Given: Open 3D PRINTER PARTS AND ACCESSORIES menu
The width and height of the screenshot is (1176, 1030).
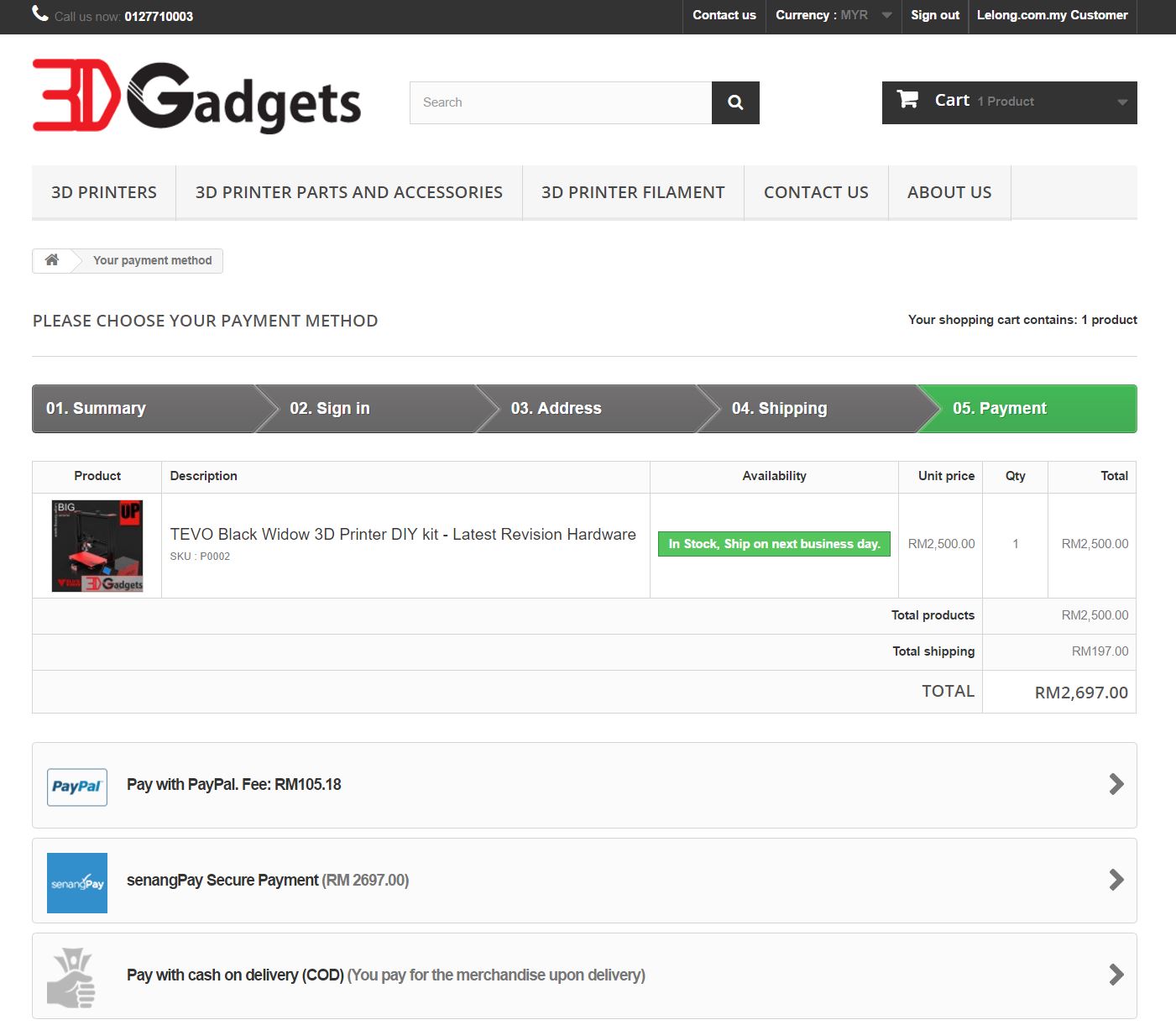Looking at the screenshot, I should coord(349,192).
